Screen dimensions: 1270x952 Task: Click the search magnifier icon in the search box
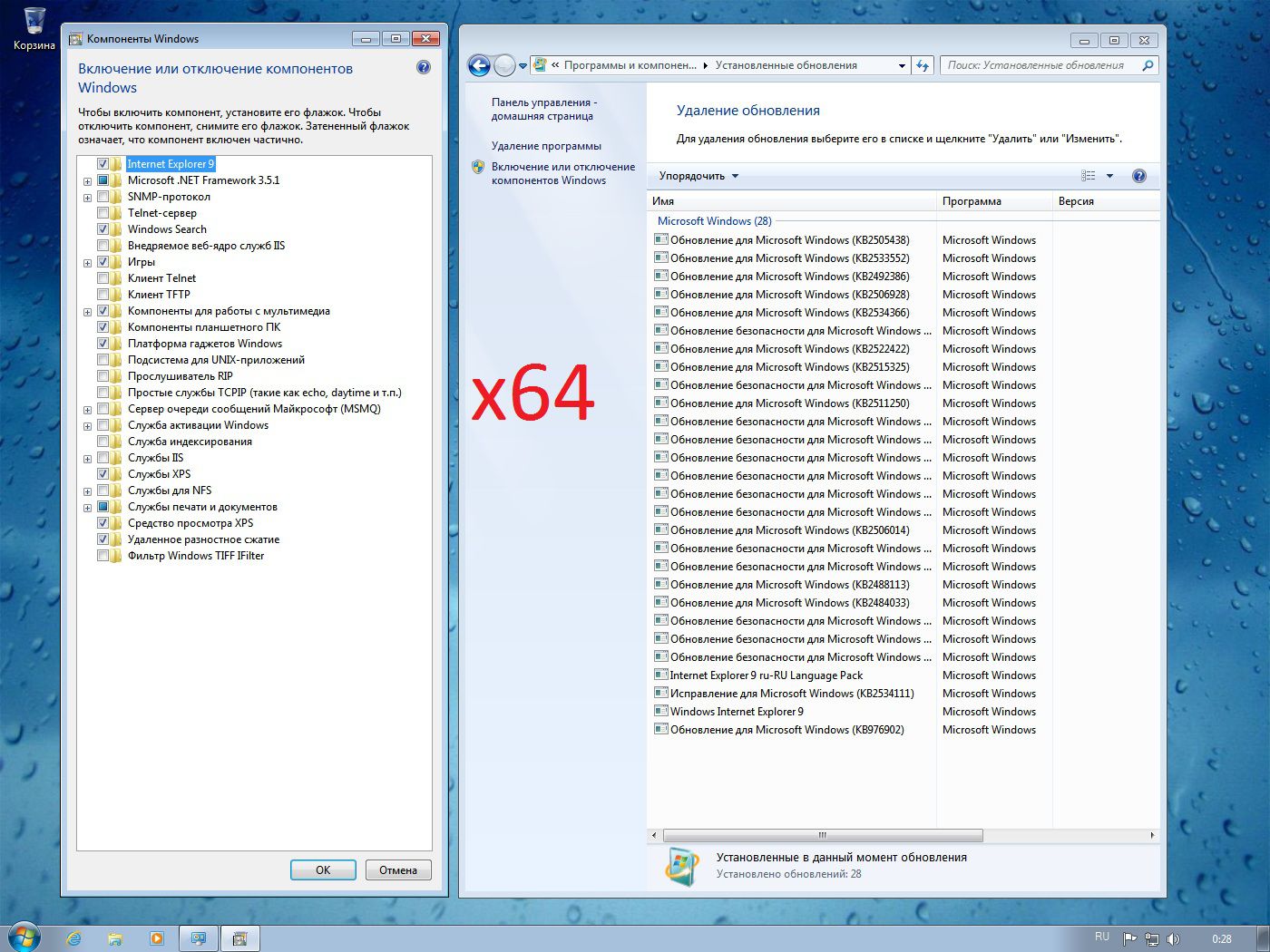[x=1148, y=65]
